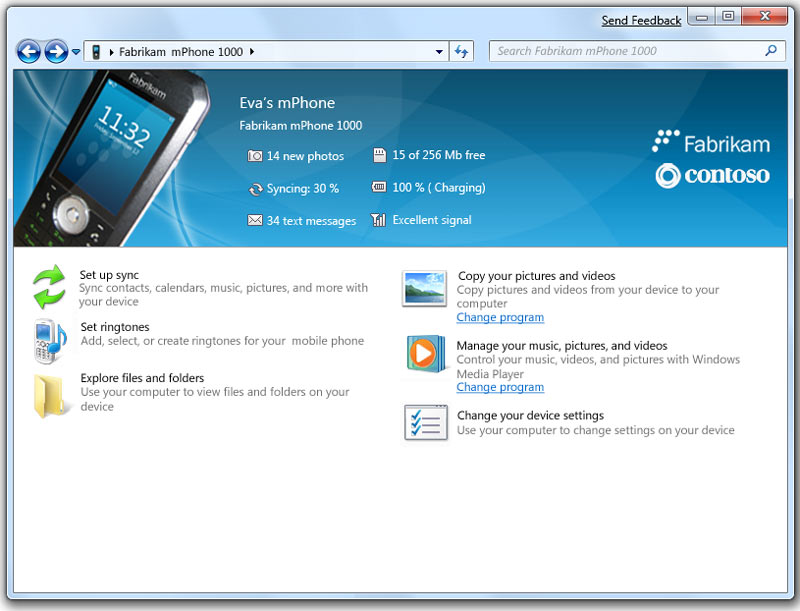Click the contoso logo

pos(712,175)
